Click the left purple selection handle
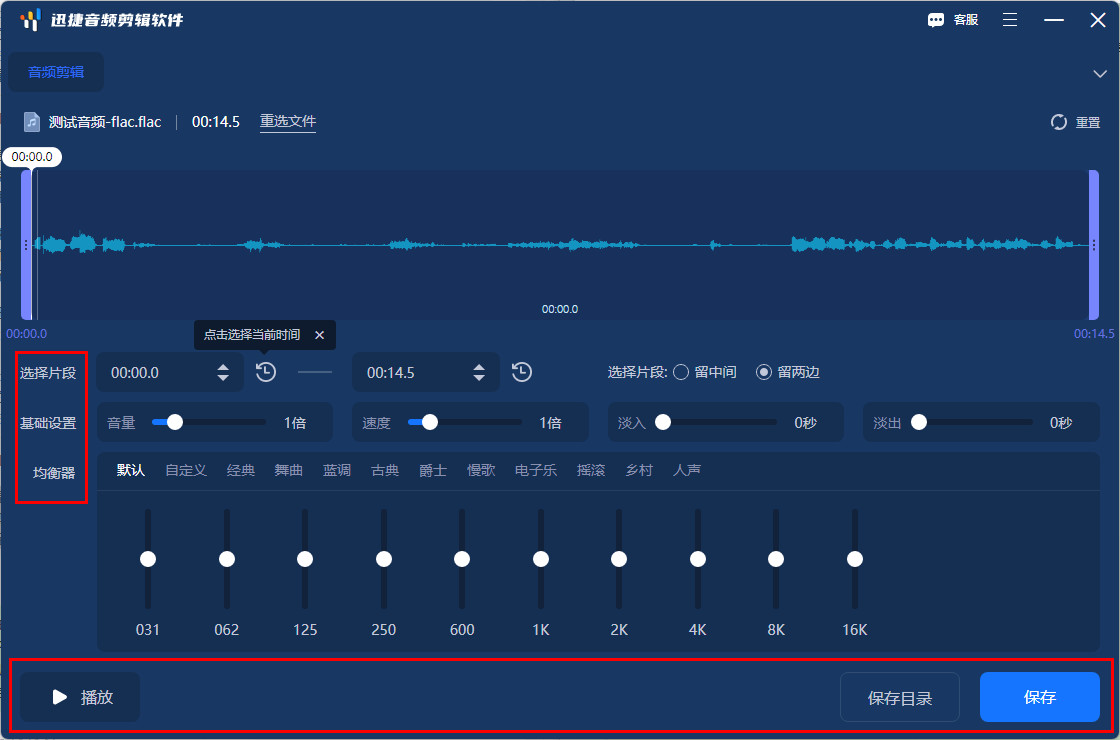 pos(26,245)
